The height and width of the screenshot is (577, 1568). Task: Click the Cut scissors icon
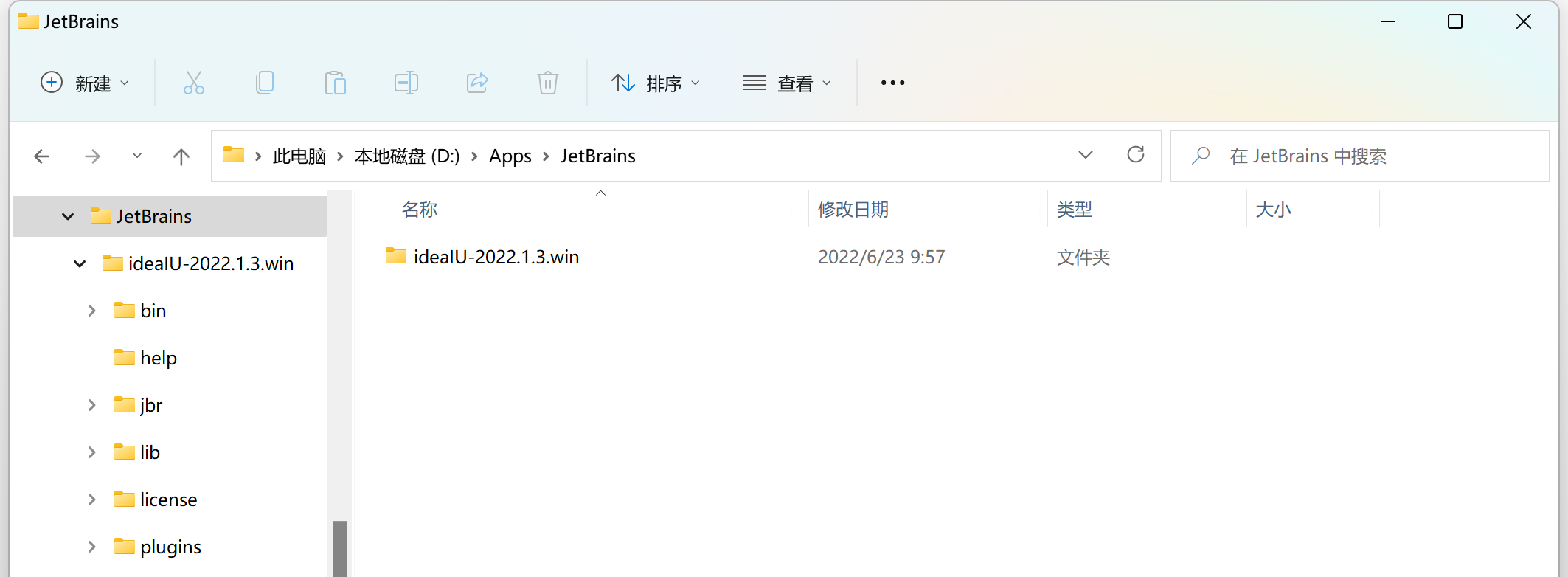tap(194, 83)
